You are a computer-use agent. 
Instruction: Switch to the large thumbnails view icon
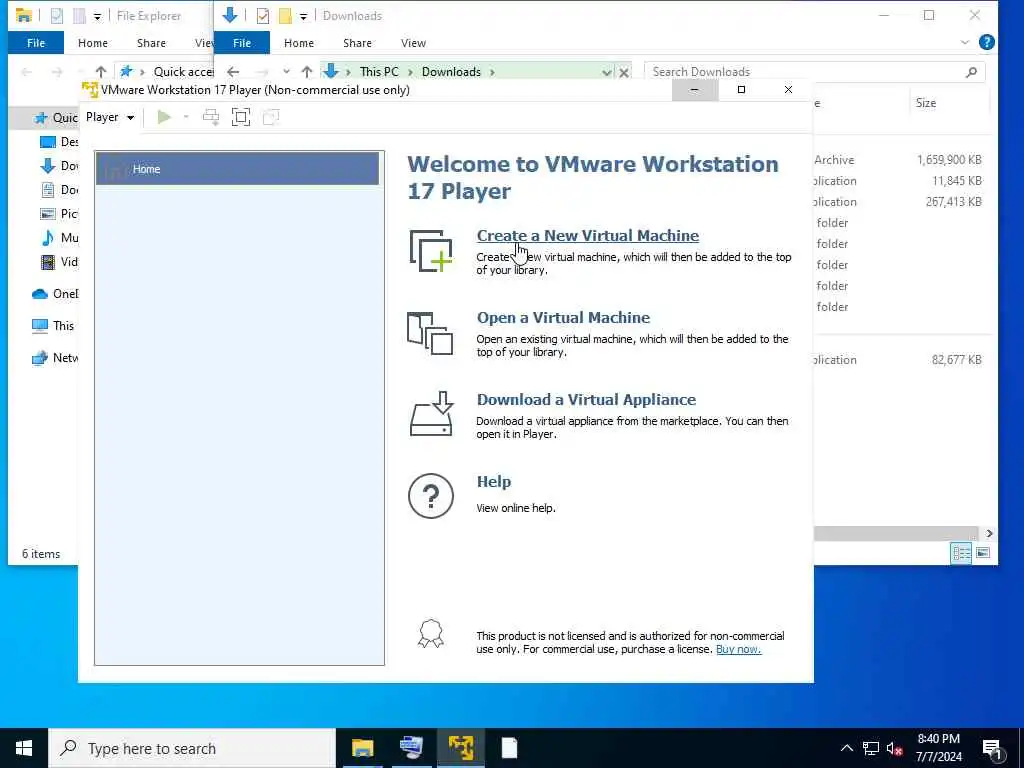tap(983, 553)
